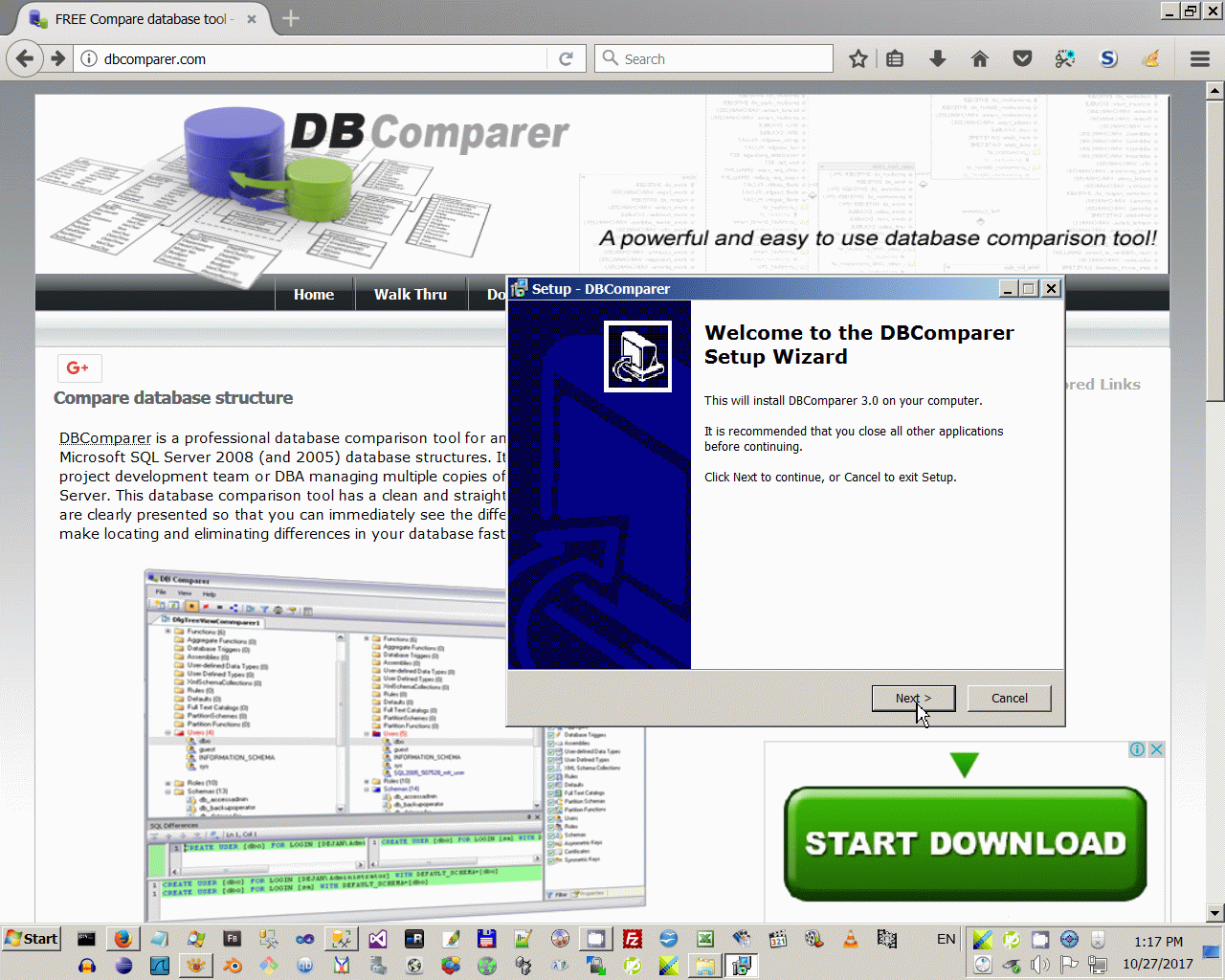Open the Walk Thru page

coord(411,294)
